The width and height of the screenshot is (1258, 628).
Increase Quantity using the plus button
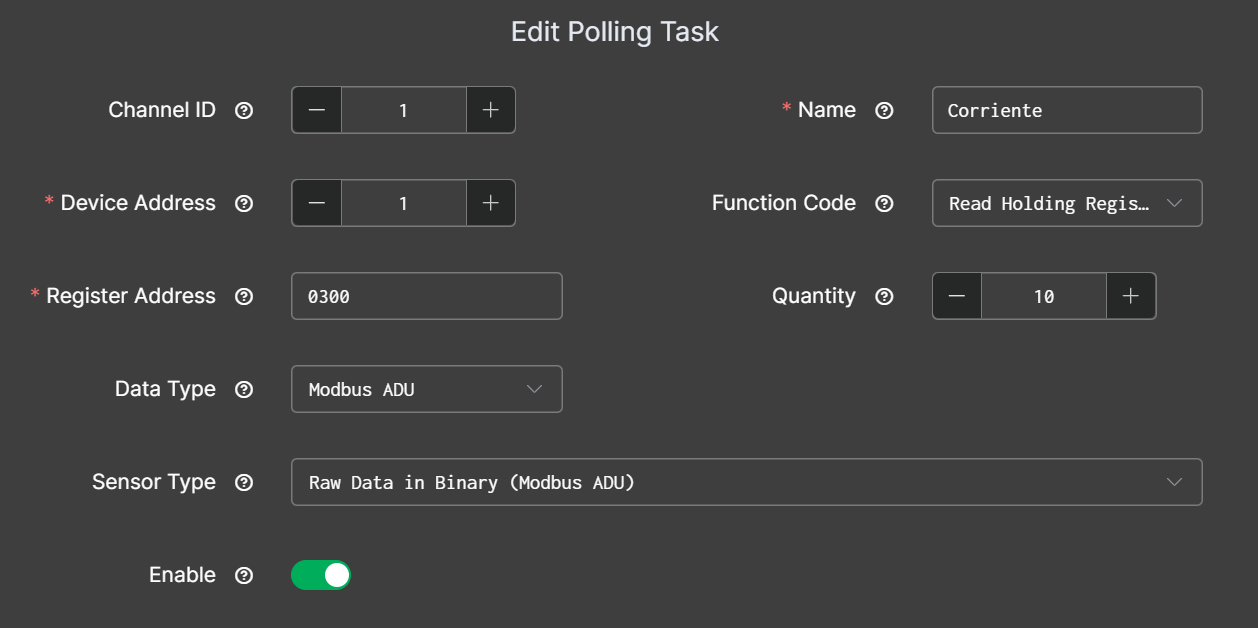1131,296
